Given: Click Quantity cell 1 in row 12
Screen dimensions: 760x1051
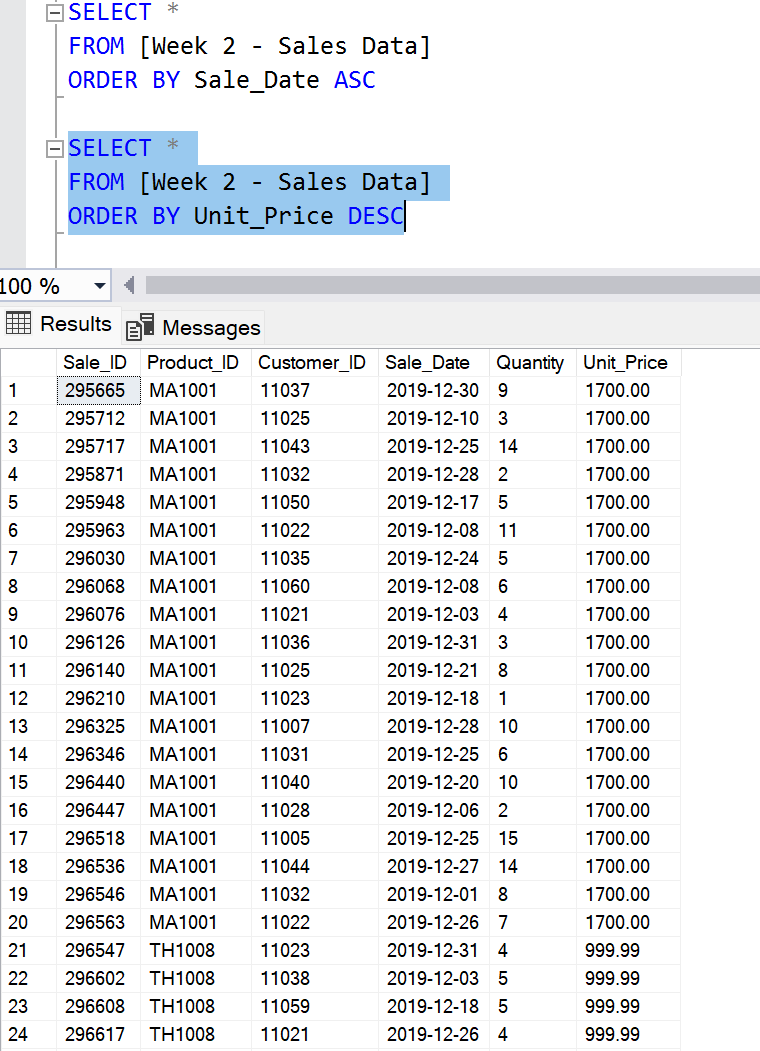Looking at the screenshot, I should (533, 698).
